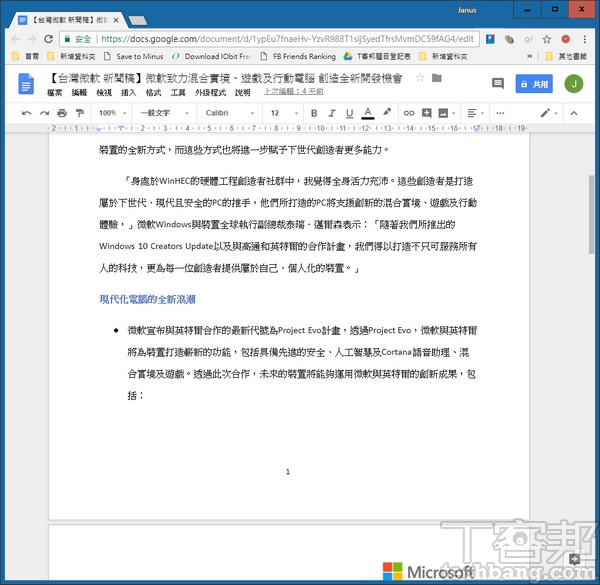Open the paragraph style dropdown
The image size is (600, 585).
(x=164, y=113)
